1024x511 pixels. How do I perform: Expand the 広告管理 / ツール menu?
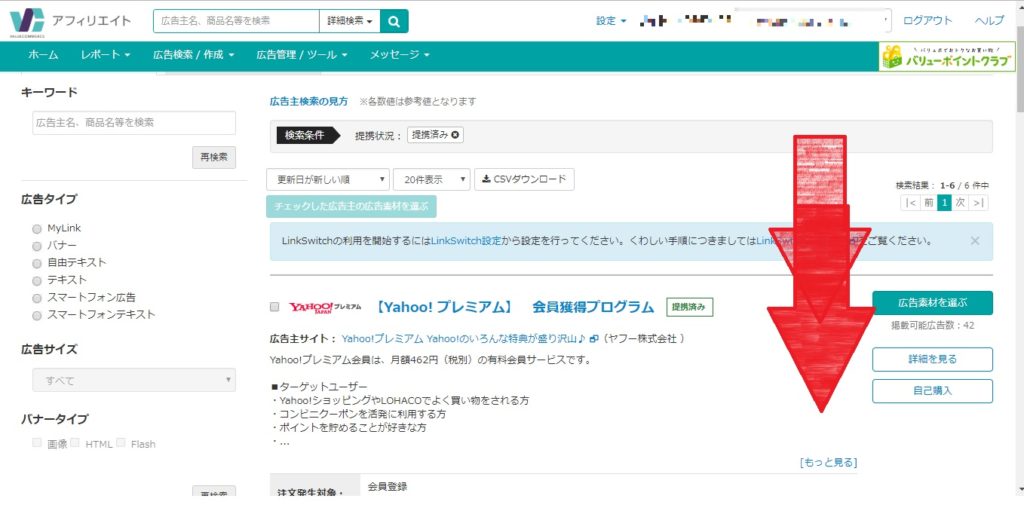(302, 55)
